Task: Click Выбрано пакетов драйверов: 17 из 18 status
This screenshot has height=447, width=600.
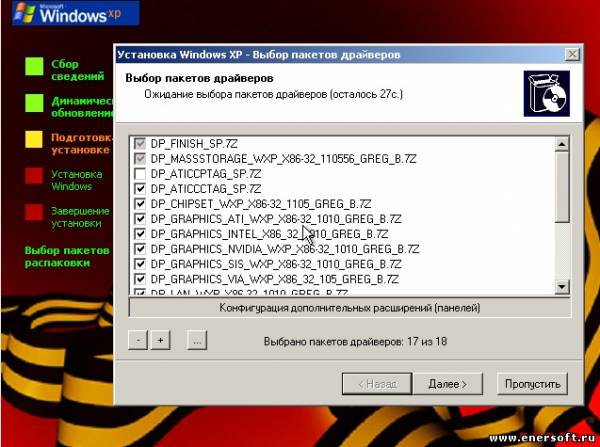Action: pos(355,341)
